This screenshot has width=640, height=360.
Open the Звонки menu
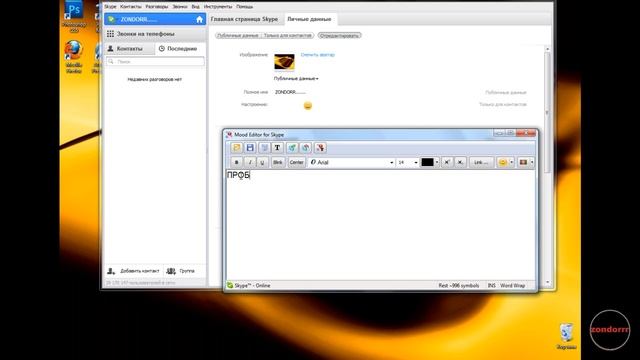tap(180, 7)
